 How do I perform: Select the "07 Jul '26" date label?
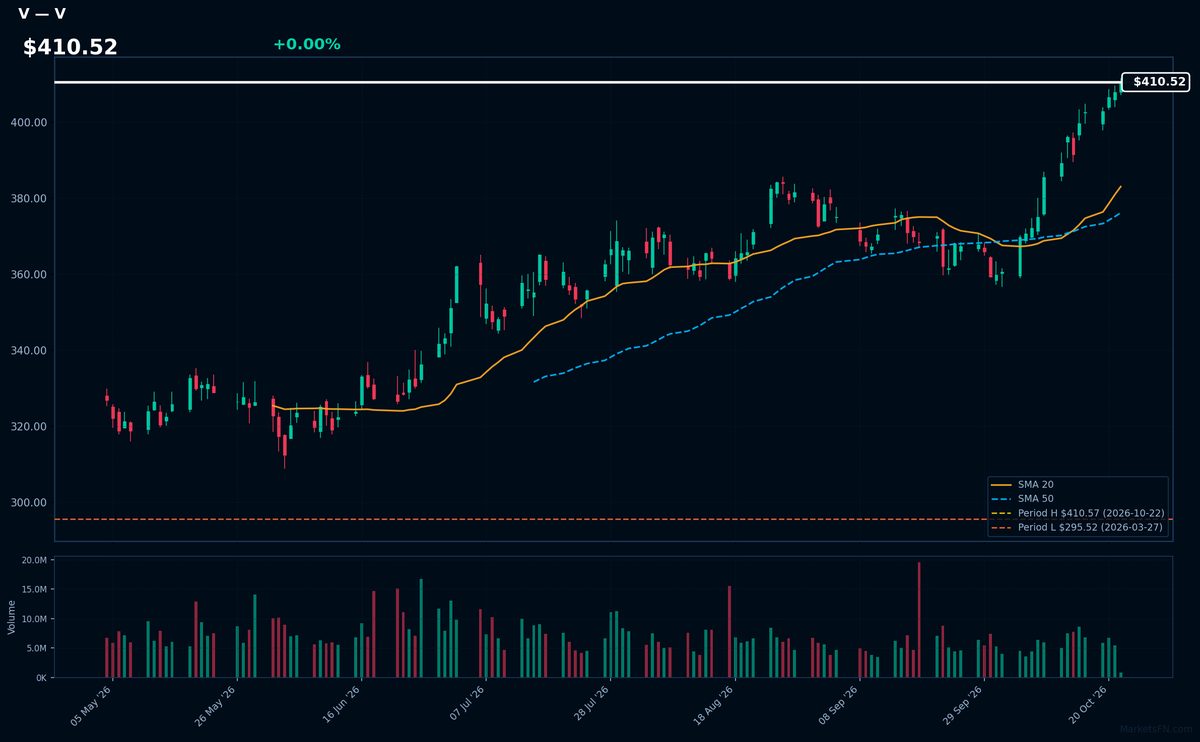point(464,706)
